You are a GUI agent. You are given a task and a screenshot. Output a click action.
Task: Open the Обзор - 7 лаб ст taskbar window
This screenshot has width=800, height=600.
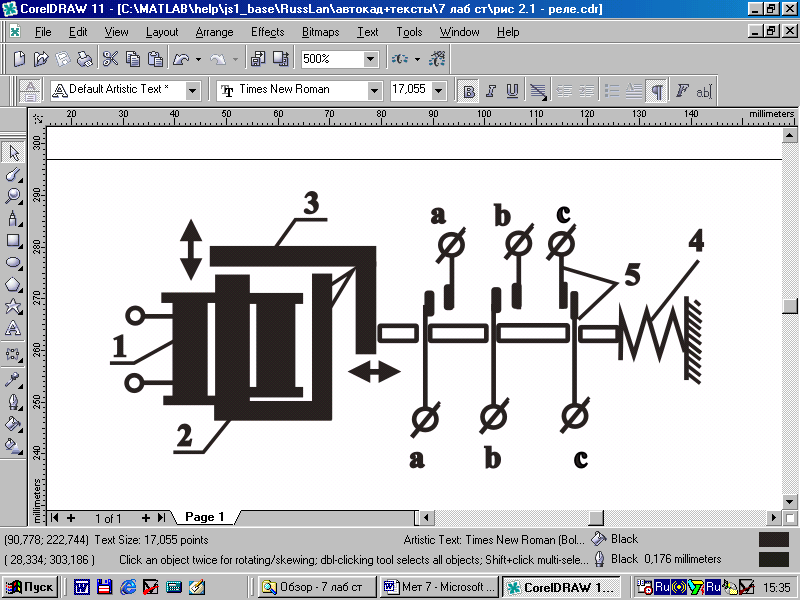[x=317, y=587]
